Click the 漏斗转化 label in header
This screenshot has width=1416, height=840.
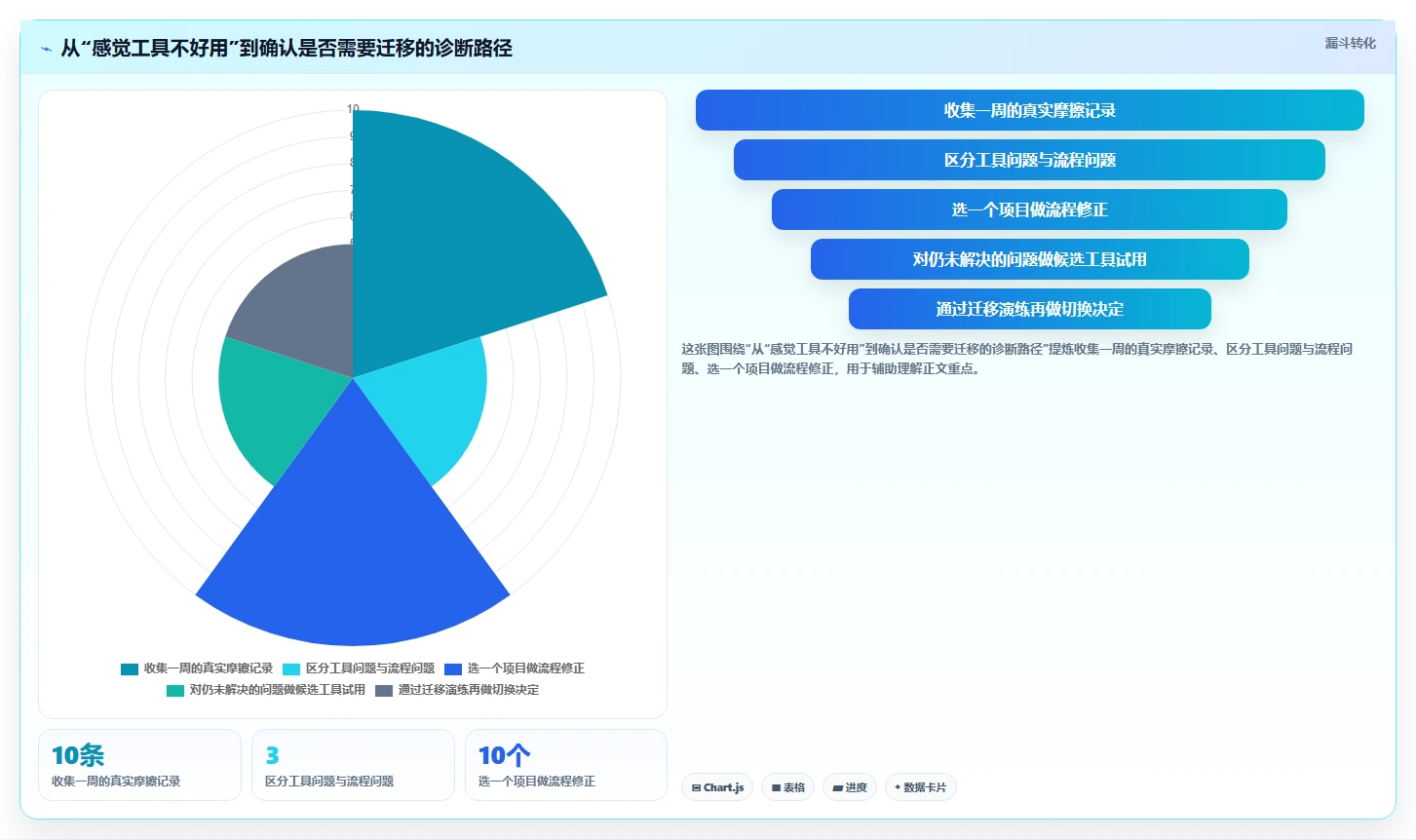tap(1350, 43)
